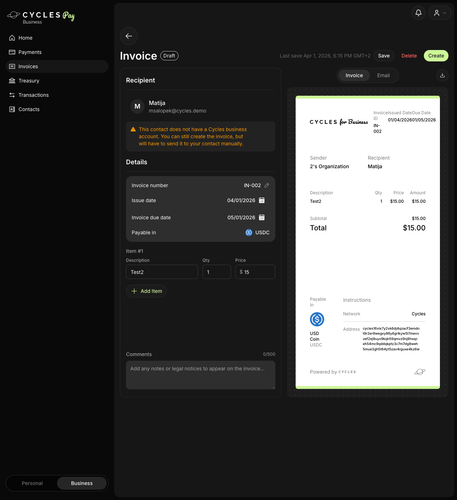Click the Last save timestamp text
This screenshot has height=500, width=457.
325,56
